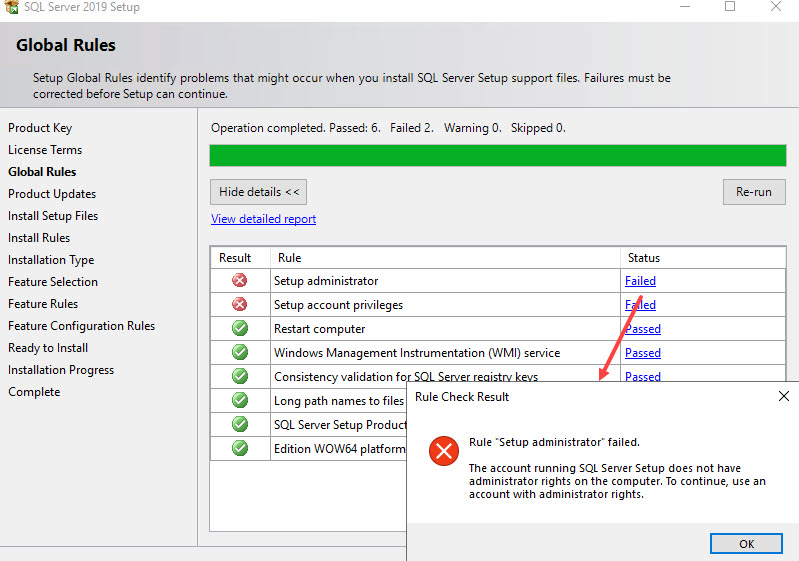Click the Restart computer rule name
The height and width of the screenshot is (561, 799).
pyautogui.click(x=319, y=329)
